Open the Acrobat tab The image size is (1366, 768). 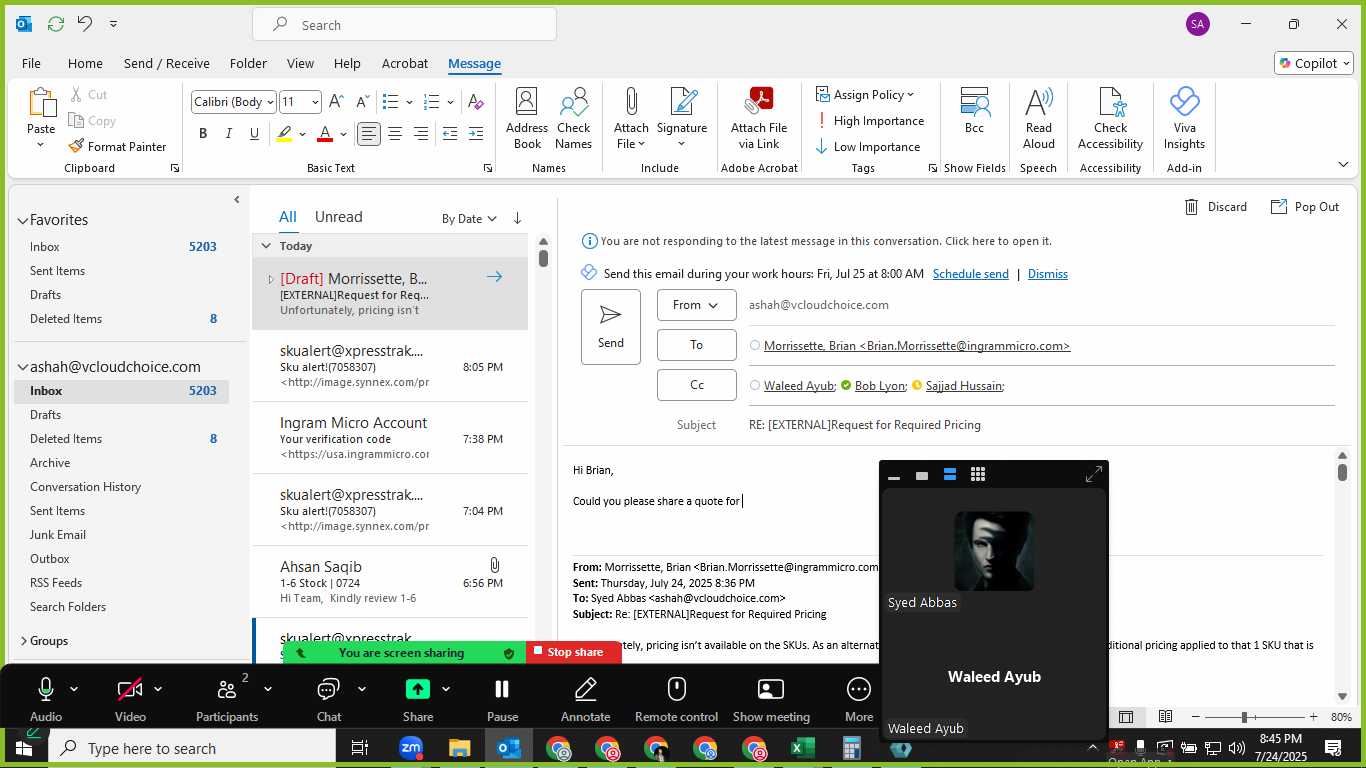405,63
